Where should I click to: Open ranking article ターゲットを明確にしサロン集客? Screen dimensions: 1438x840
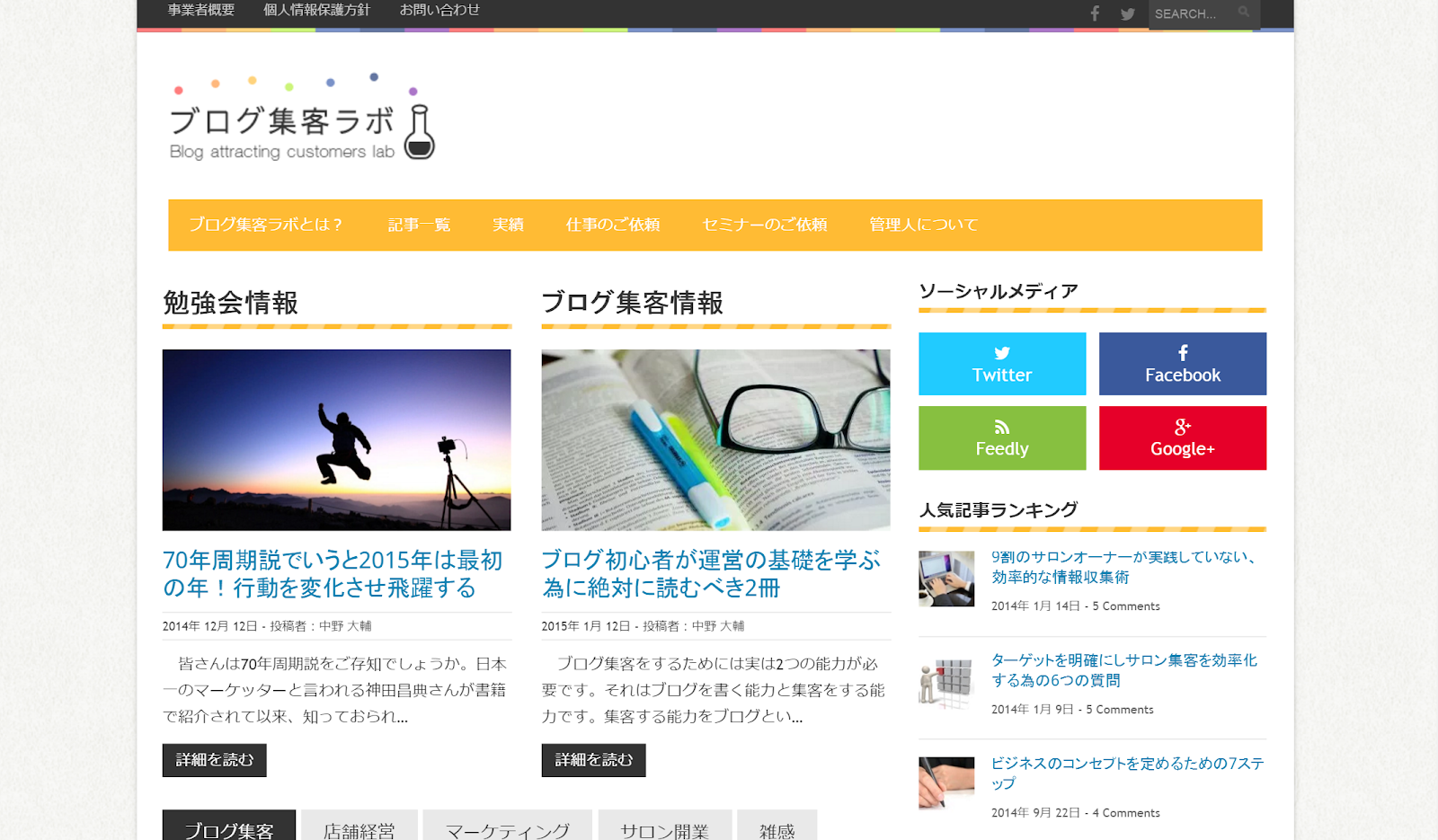pos(1124,670)
